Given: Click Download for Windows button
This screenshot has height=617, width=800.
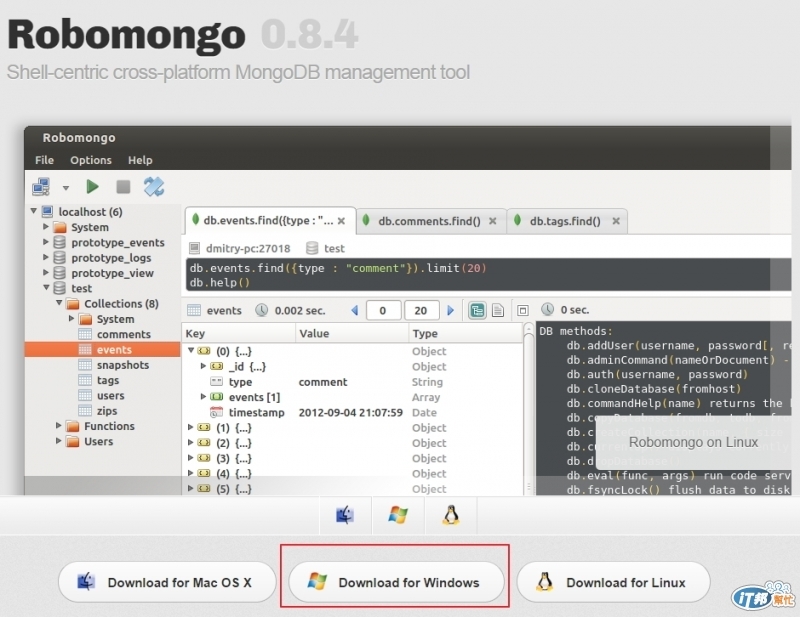Looking at the screenshot, I should tap(396, 582).
